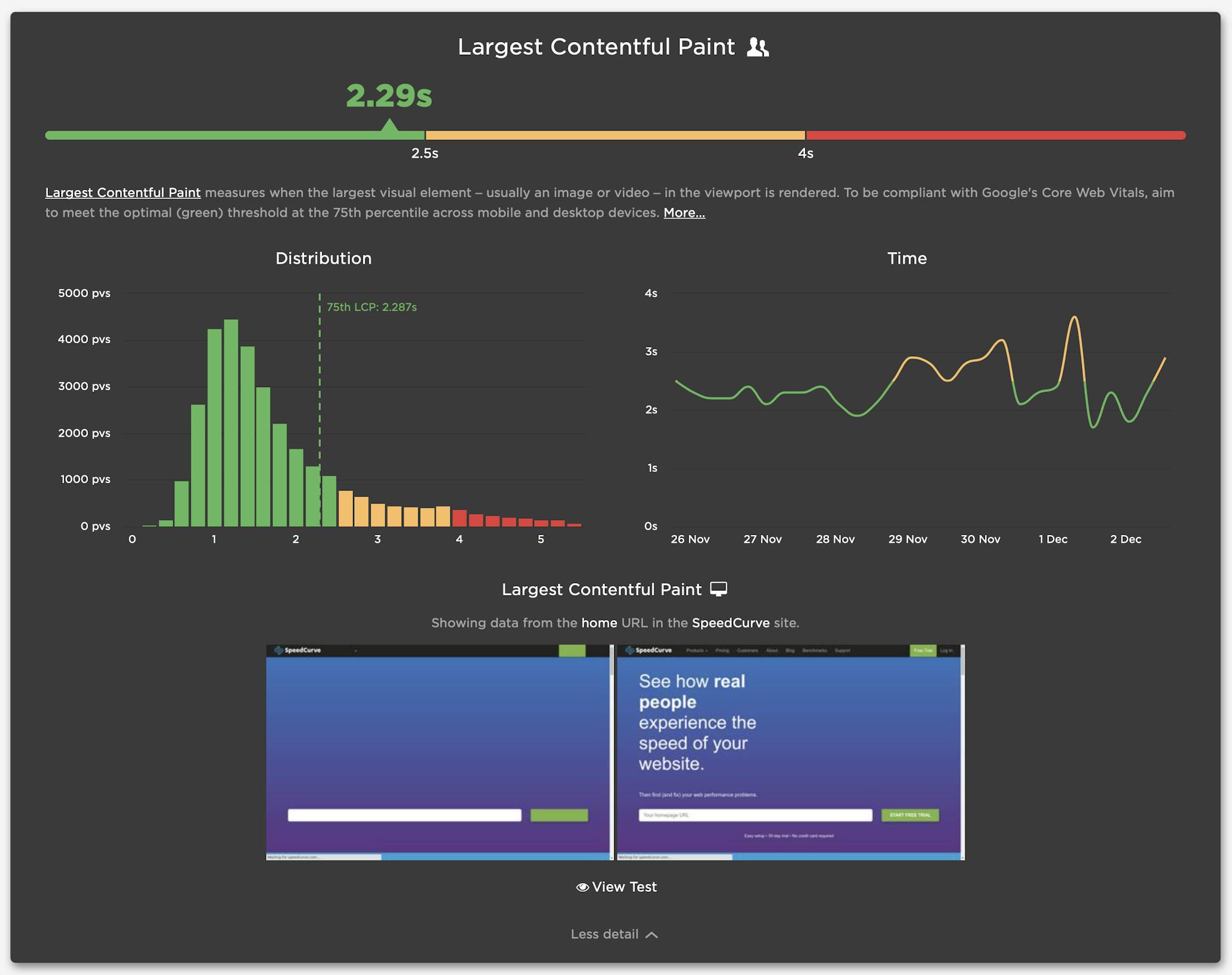Viewport: 1232px width, 975px height.
Task: Click the users icon beside the Largest Contentful Paint title
Action: click(x=758, y=46)
